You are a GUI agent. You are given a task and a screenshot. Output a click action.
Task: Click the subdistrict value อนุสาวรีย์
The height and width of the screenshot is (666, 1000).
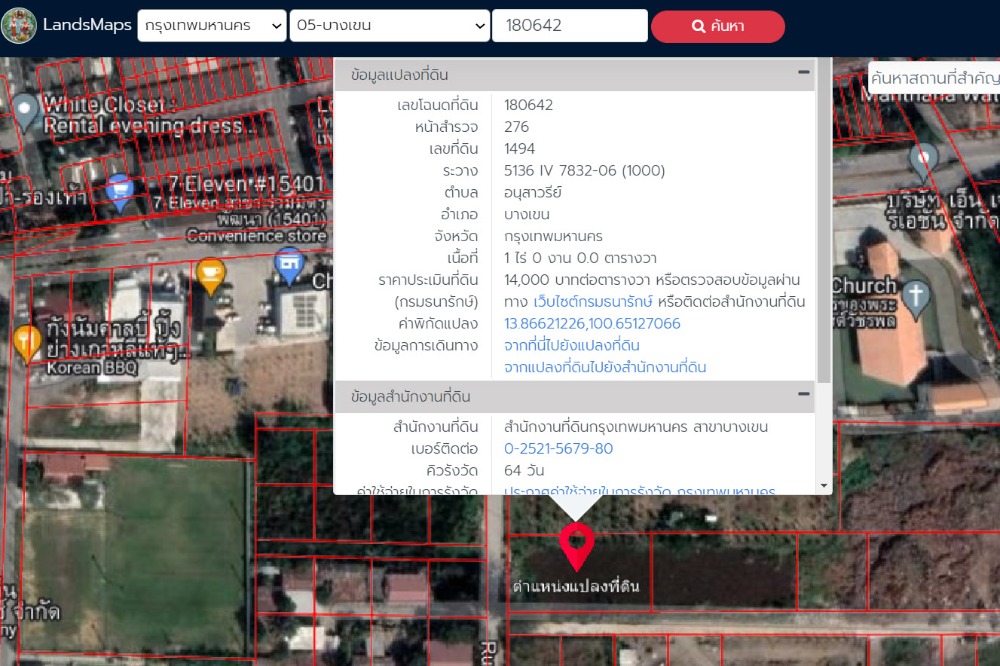(533, 193)
